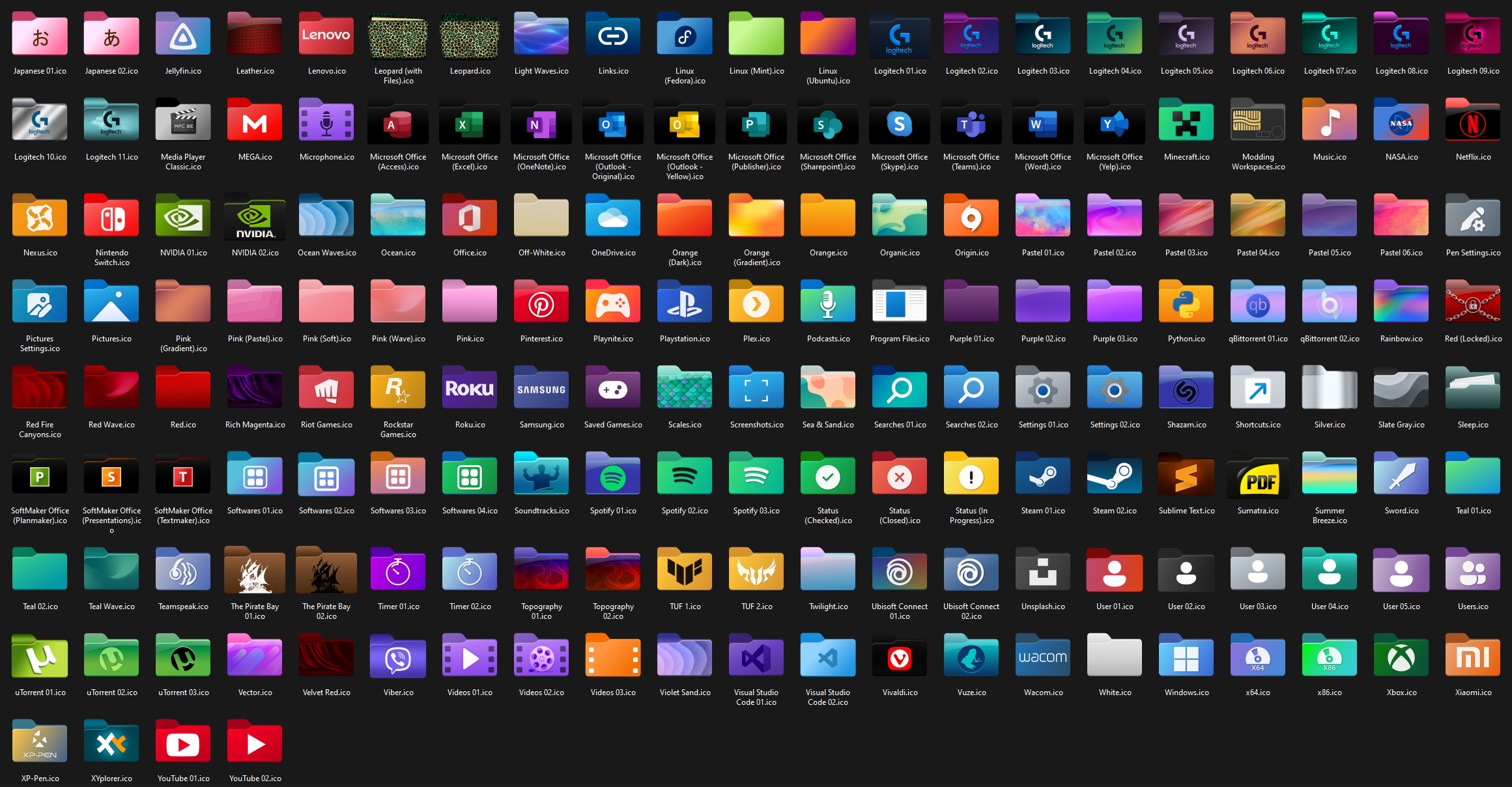Select the Playstation.ico folder icon
This screenshot has height=787, width=1512.
pos(684,304)
